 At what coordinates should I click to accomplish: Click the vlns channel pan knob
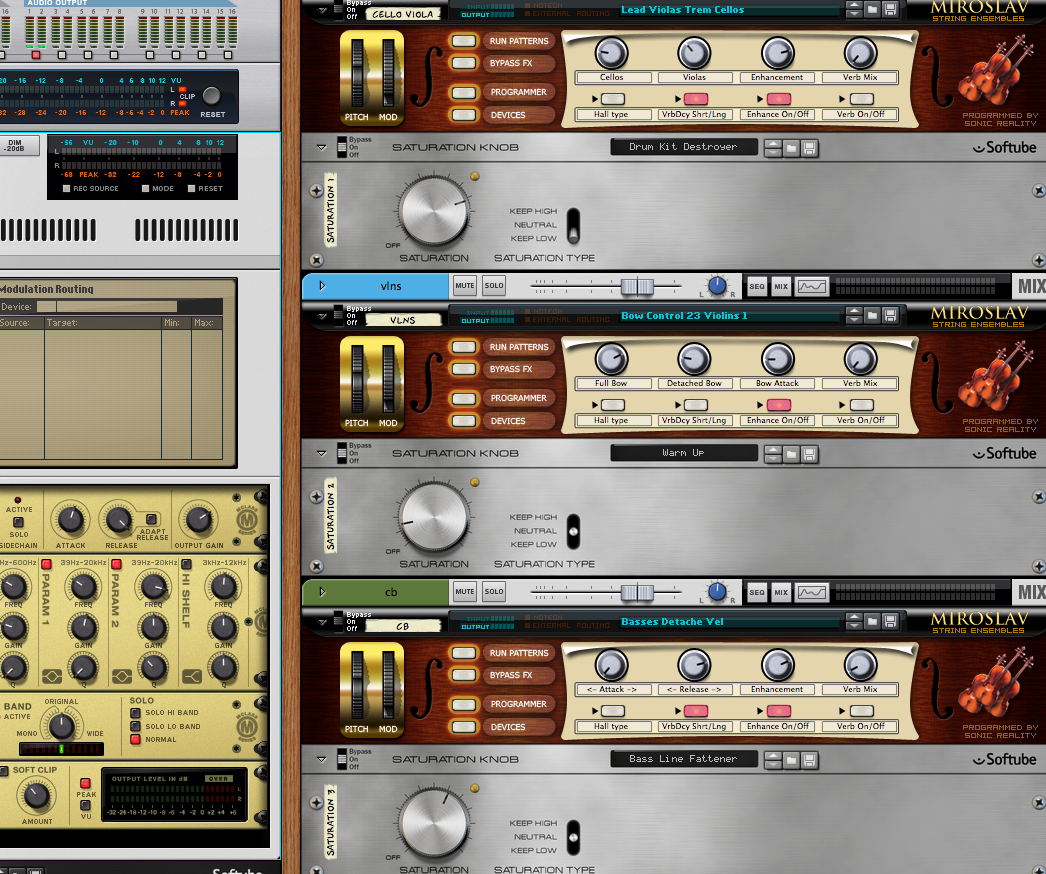(x=716, y=286)
